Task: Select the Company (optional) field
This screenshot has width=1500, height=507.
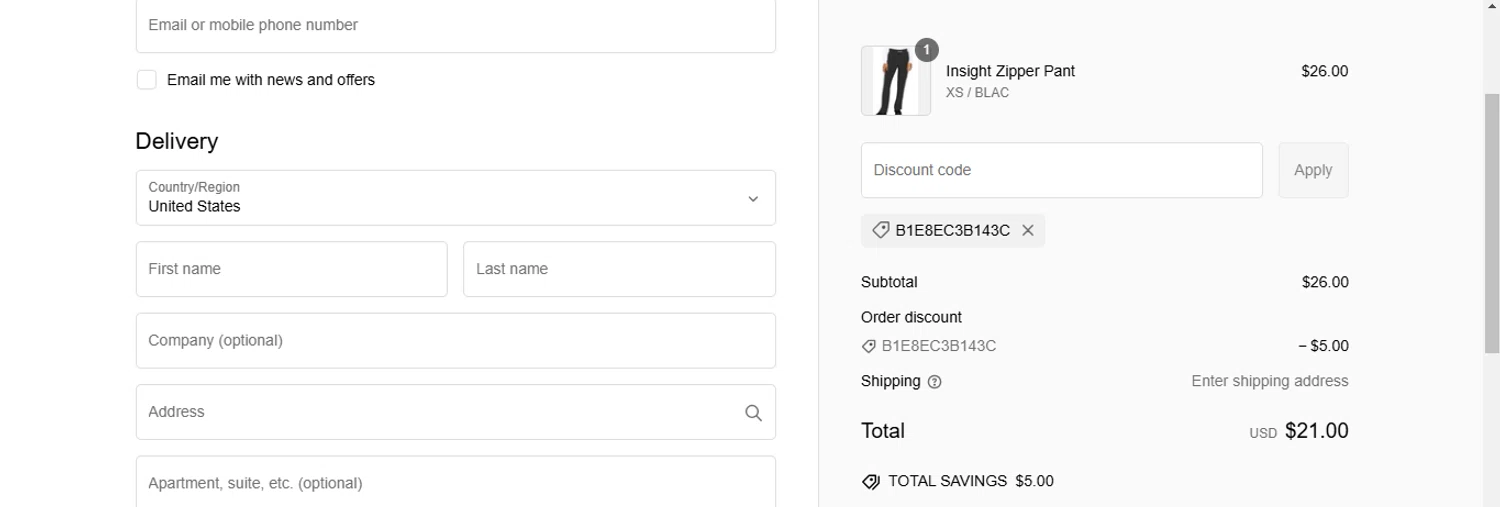Action: (455, 341)
